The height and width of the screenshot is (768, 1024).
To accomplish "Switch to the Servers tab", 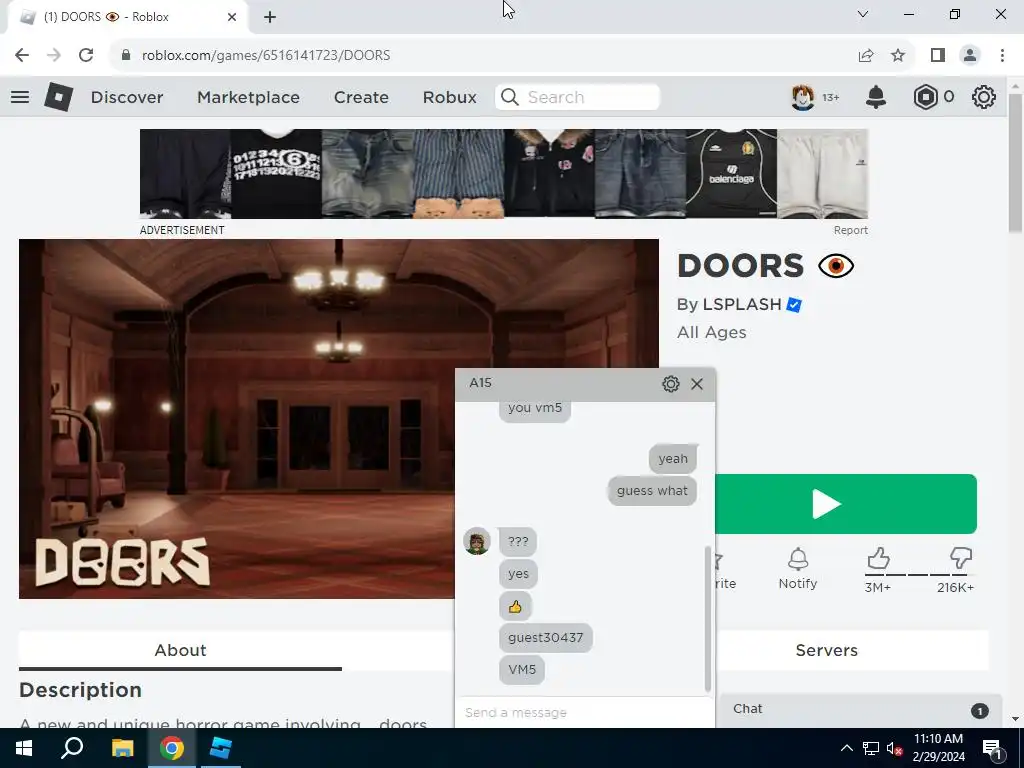I will (826, 650).
